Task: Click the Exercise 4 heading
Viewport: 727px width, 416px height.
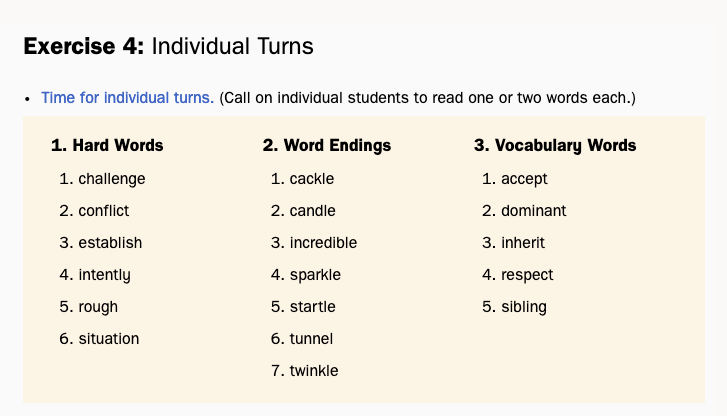Action: [168, 46]
